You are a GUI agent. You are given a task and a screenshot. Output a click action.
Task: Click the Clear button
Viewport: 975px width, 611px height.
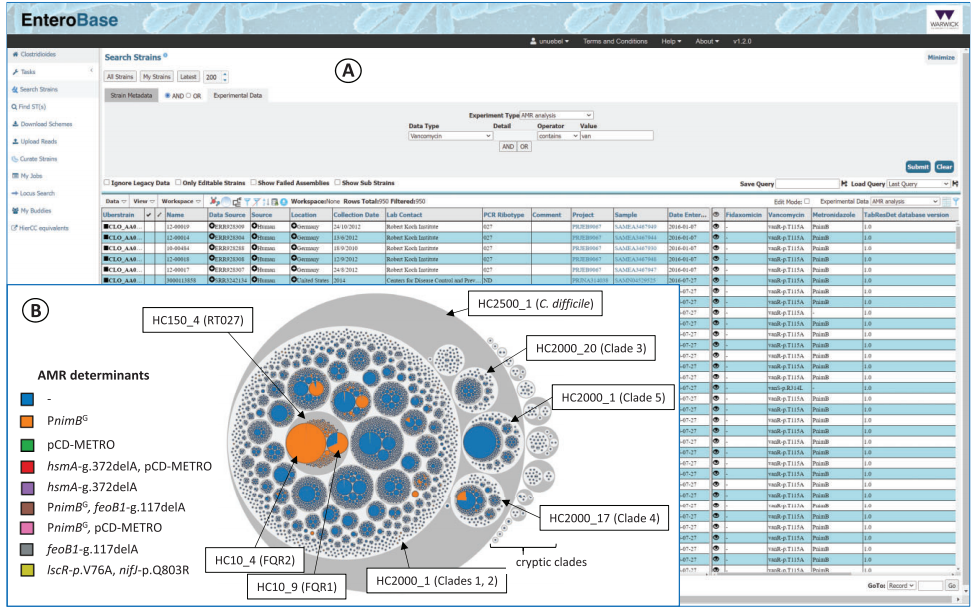944,167
